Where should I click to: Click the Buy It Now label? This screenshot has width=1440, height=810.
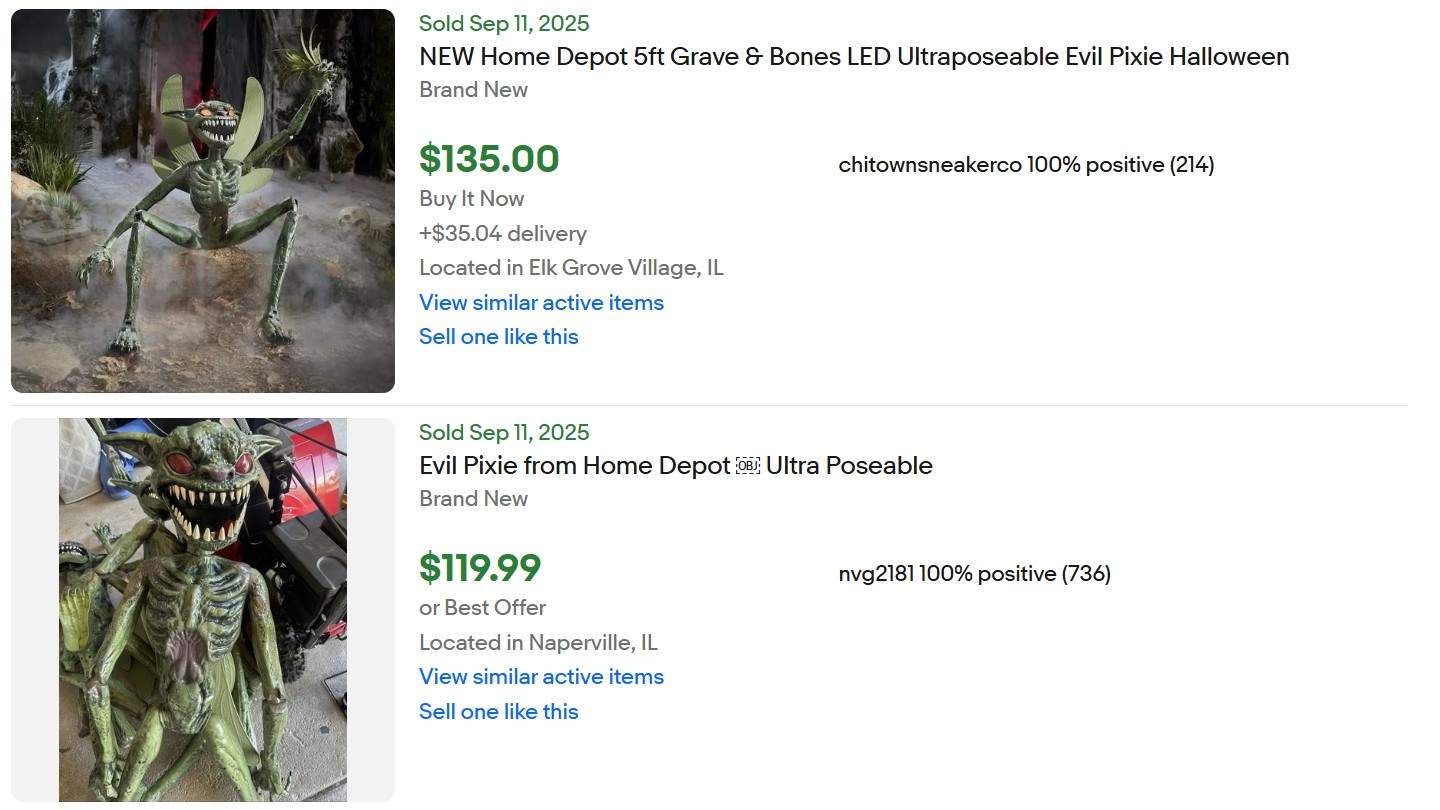click(x=471, y=199)
